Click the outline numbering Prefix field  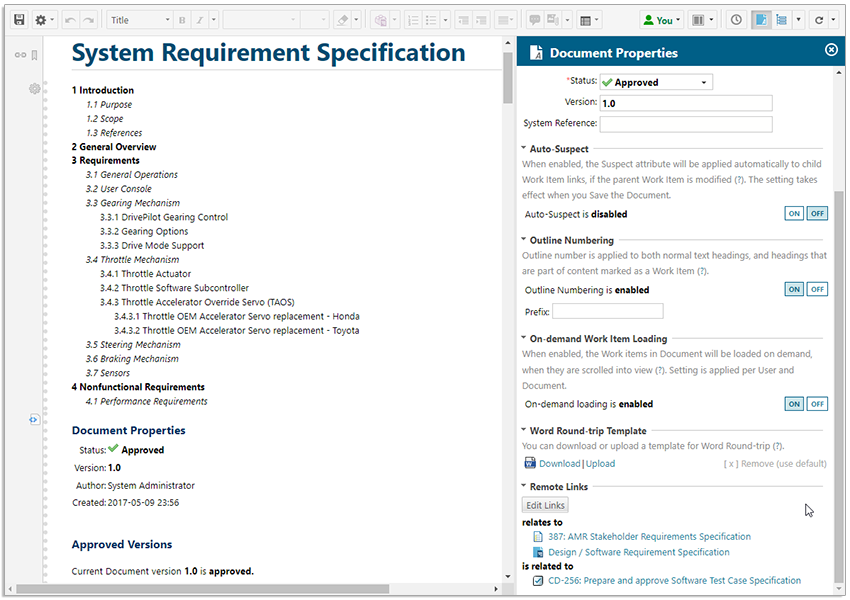[x=608, y=311]
